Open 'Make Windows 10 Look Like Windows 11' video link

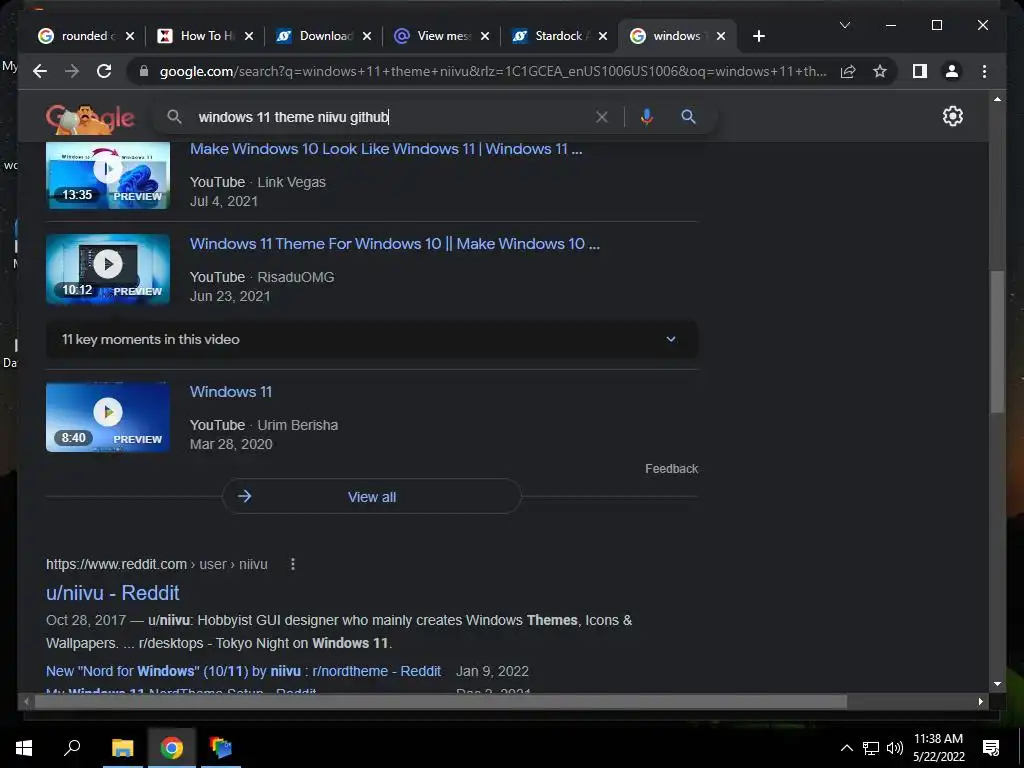pyautogui.click(x=386, y=149)
